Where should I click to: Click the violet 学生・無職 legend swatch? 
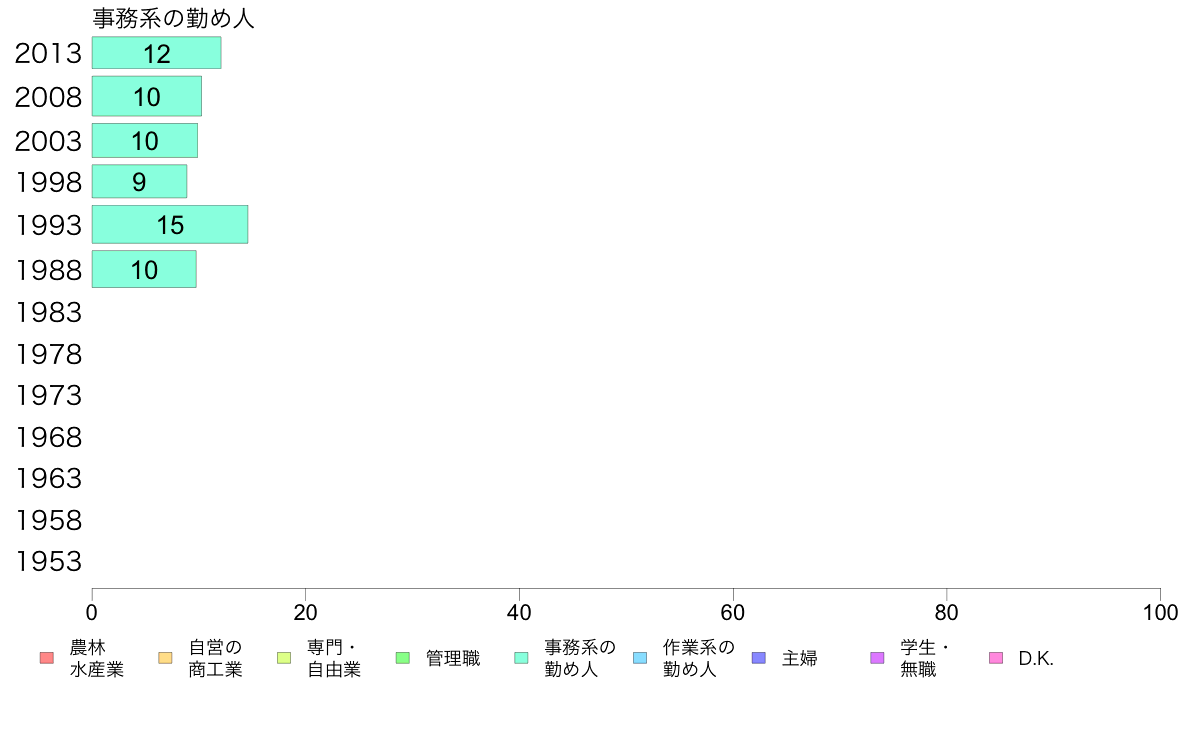877,658
